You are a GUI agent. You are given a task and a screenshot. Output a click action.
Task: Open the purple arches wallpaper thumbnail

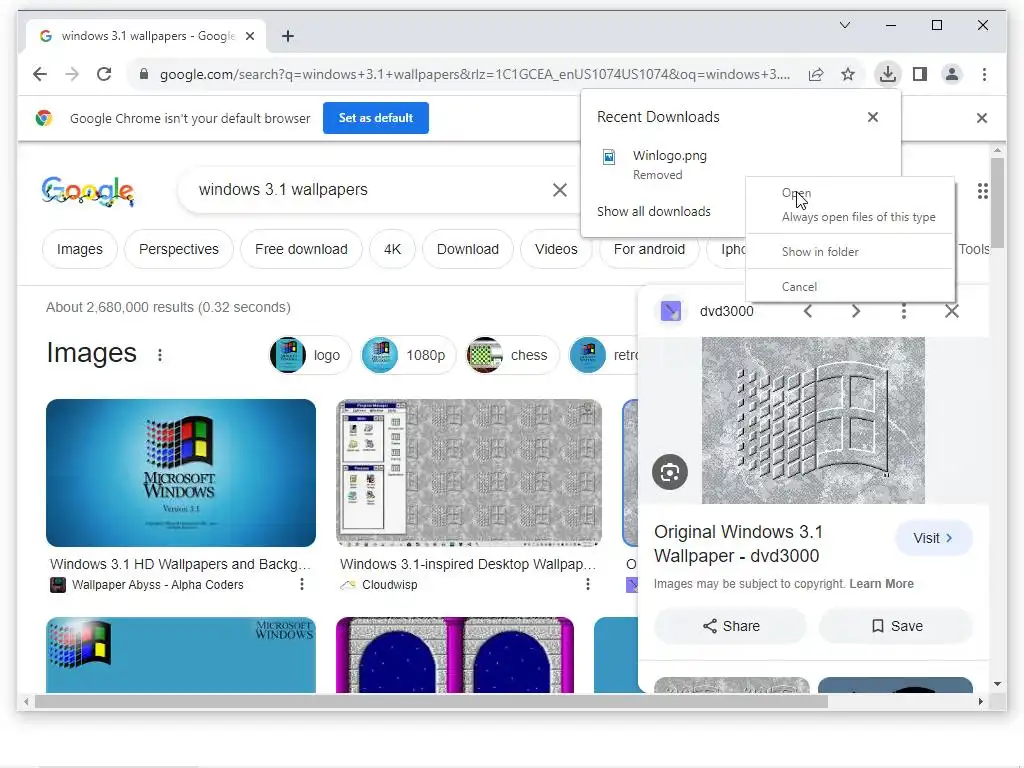(x=455, y=655)
